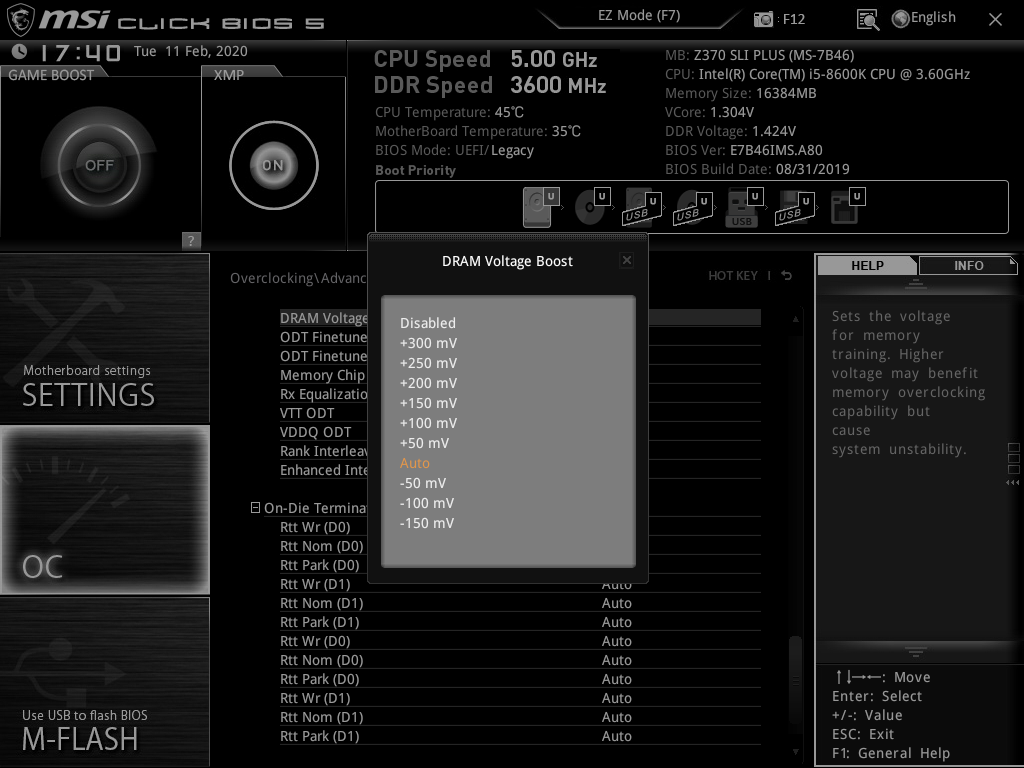Select the CD/DVD drive boot priority icon
The width and height of the screenshot is (1024, 768).
coord(592,207)
